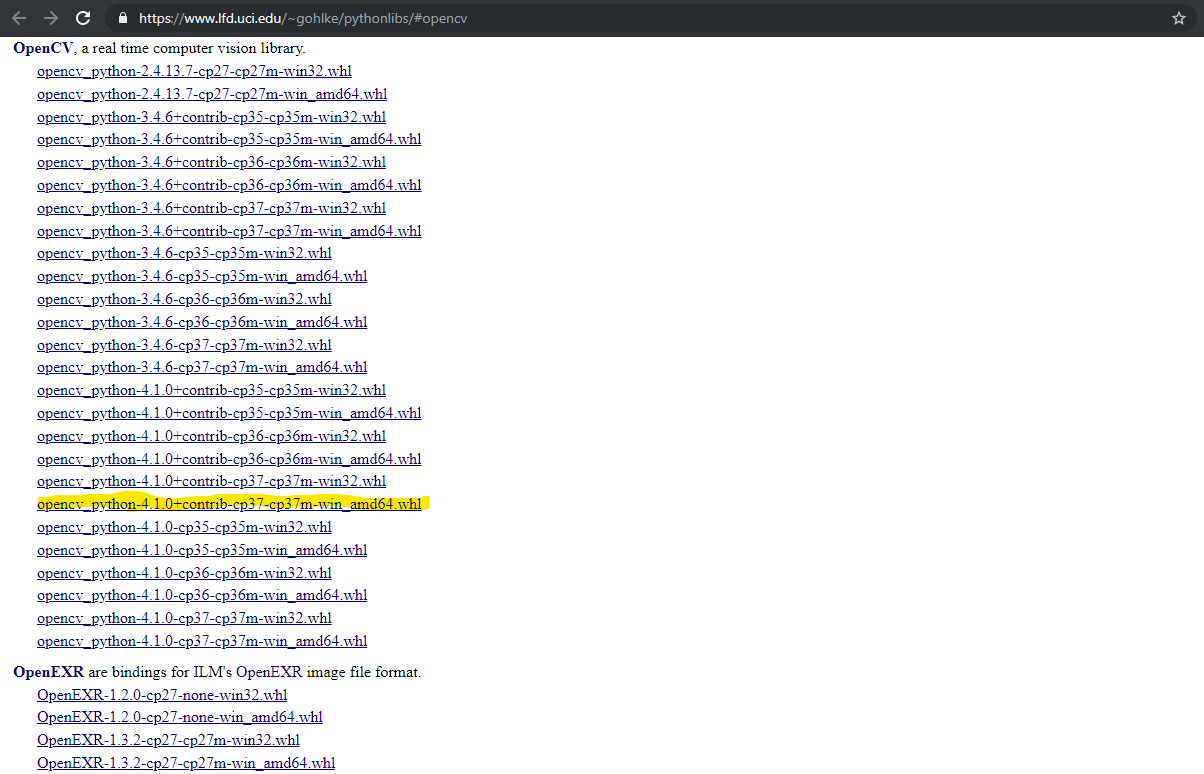Viewport: 1204px width, 774px height.
Task: Download opencv_python-3.4.6-cp36-cp36m-win32.whl
Action: [x=184, y=299]
